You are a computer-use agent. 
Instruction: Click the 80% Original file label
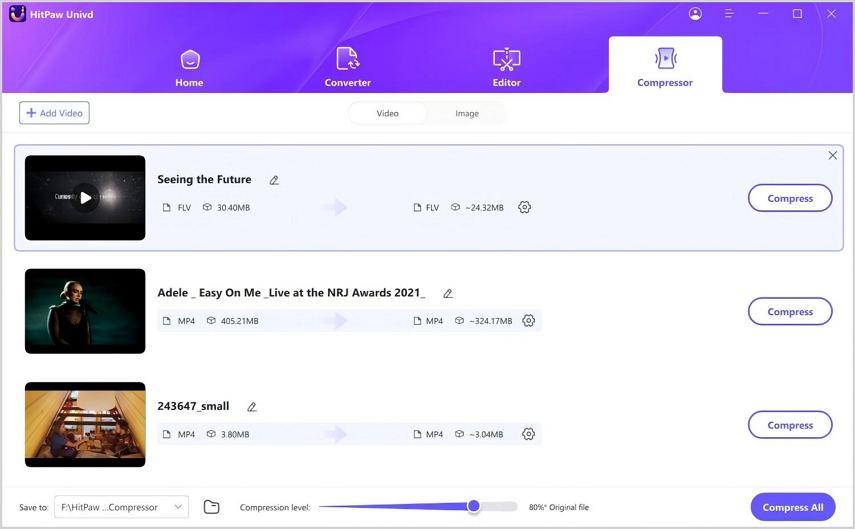559,507
